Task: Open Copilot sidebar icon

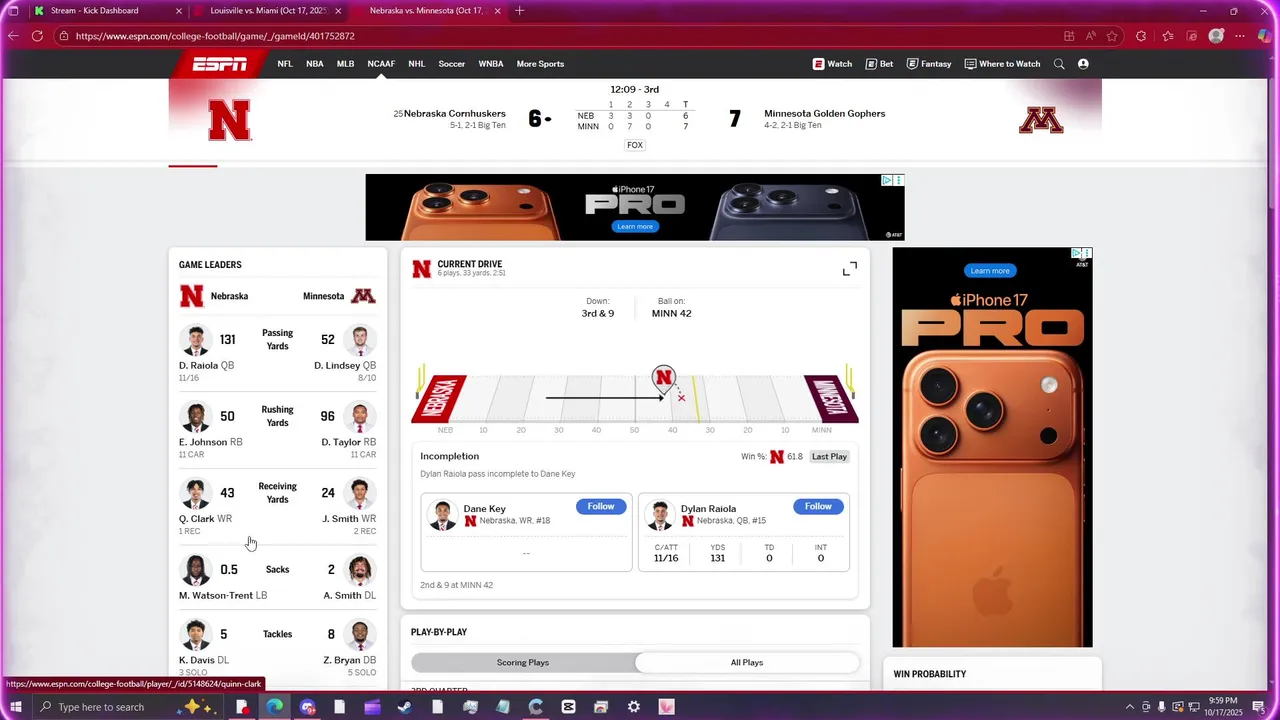Action: (x=1266, y=36)
